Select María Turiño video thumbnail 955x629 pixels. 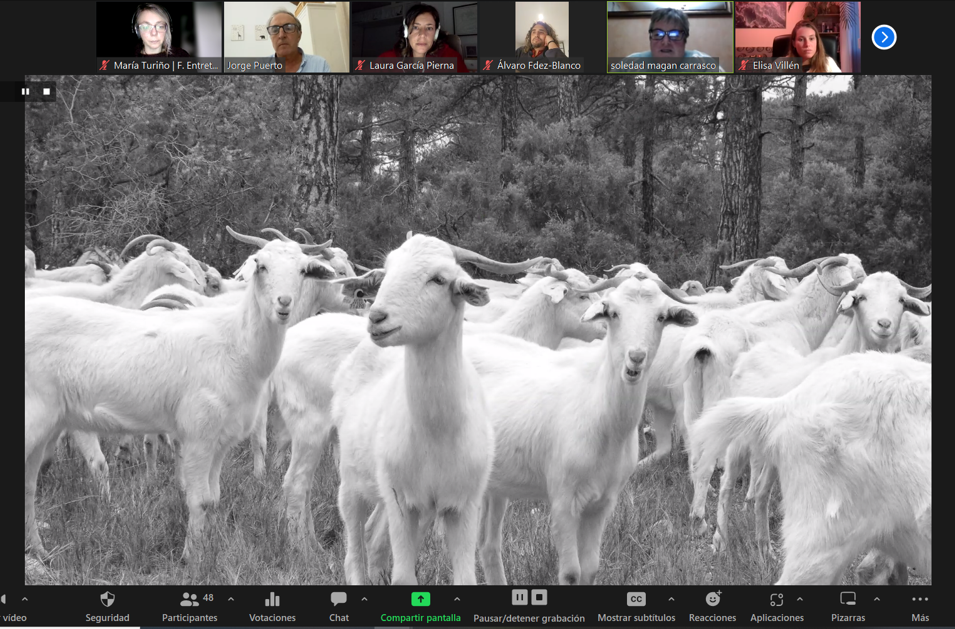[x=159, y=37]
